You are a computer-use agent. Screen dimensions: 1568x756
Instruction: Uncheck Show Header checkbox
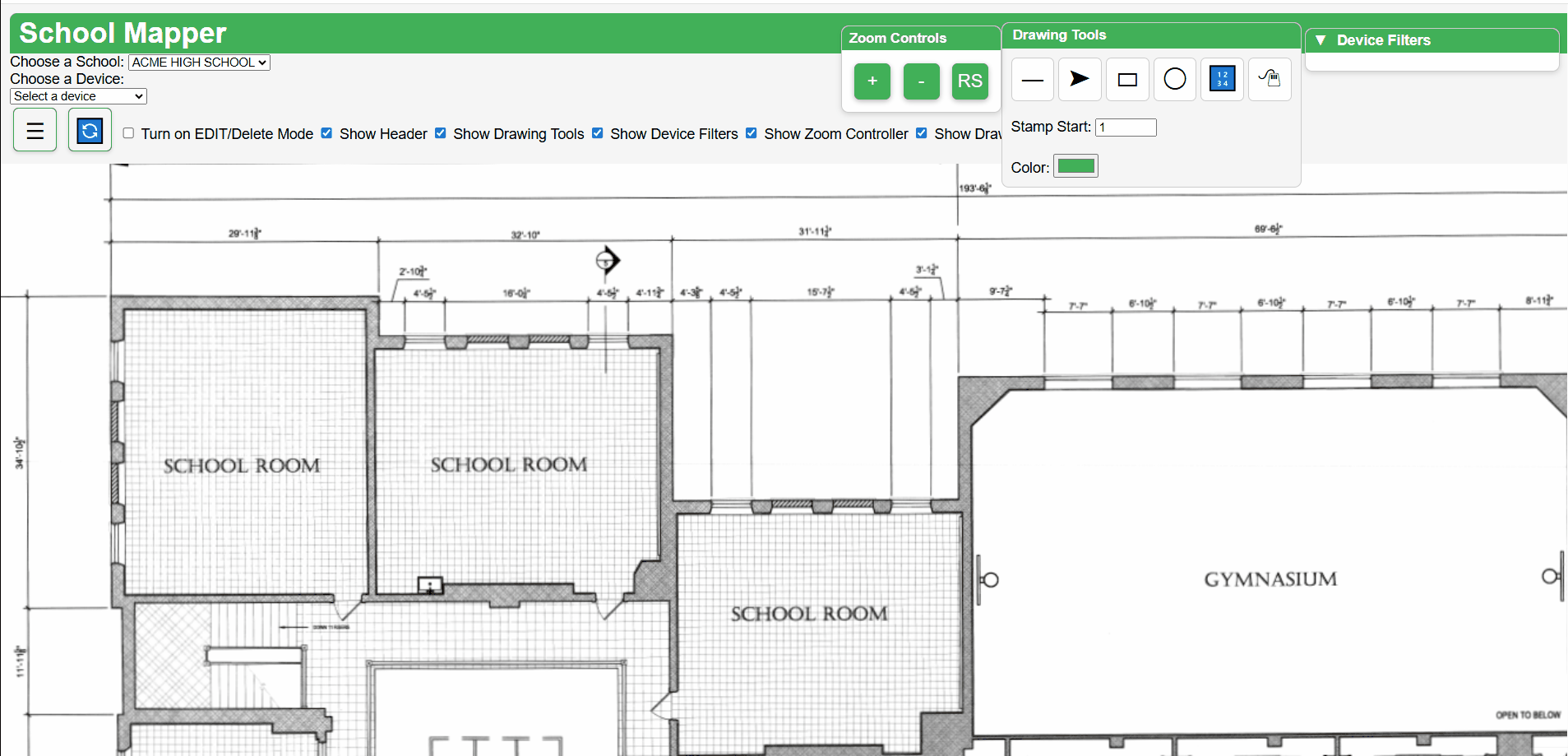coord(327,133)
